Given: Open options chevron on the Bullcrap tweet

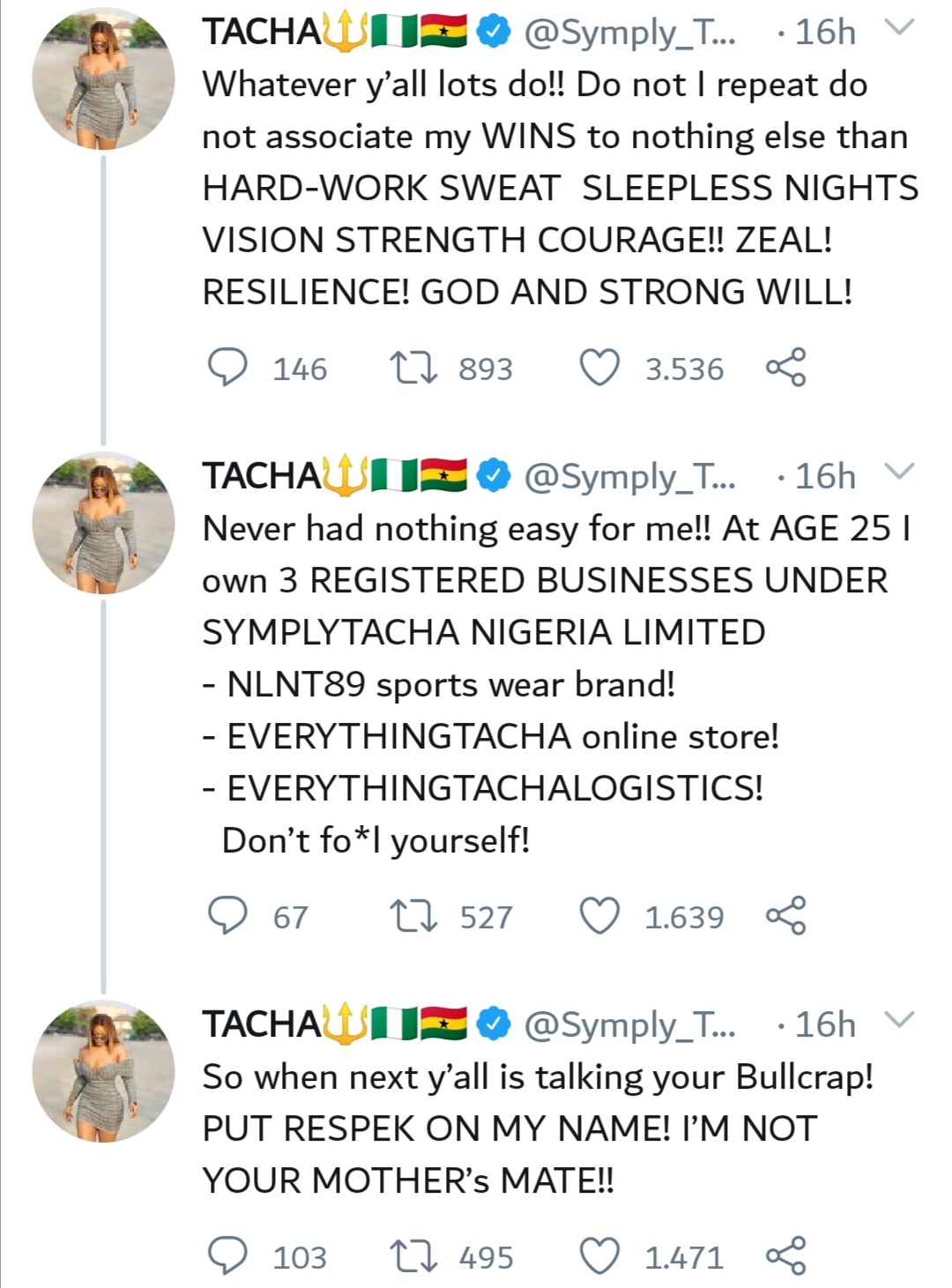Looking at the screenshot, I should 899,1021.
